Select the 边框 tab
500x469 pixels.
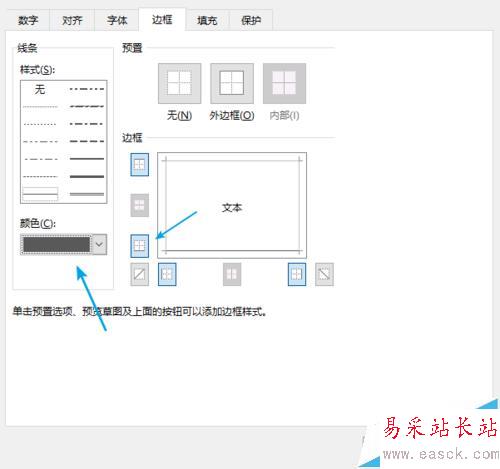162,20
